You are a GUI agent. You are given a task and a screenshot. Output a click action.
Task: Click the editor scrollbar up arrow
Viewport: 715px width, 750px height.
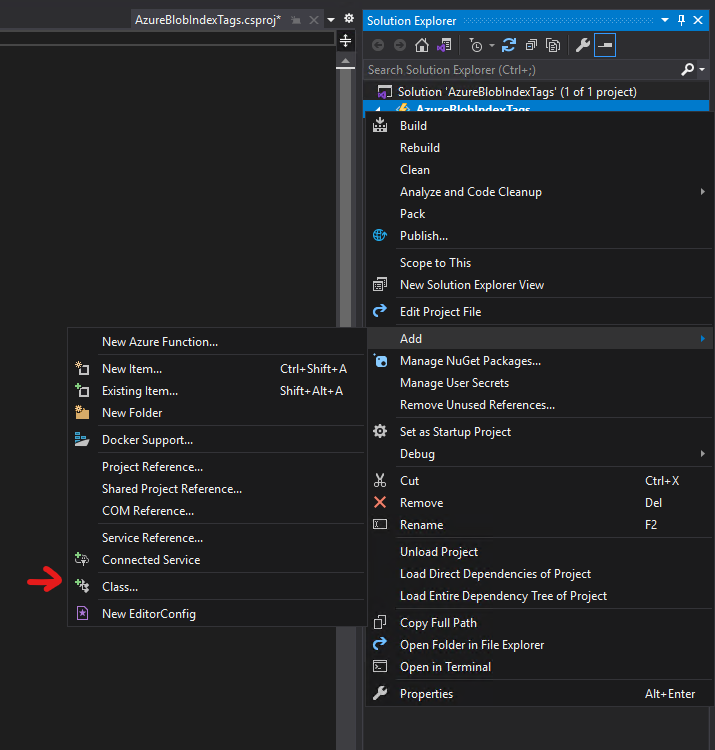tap(345, 61)
